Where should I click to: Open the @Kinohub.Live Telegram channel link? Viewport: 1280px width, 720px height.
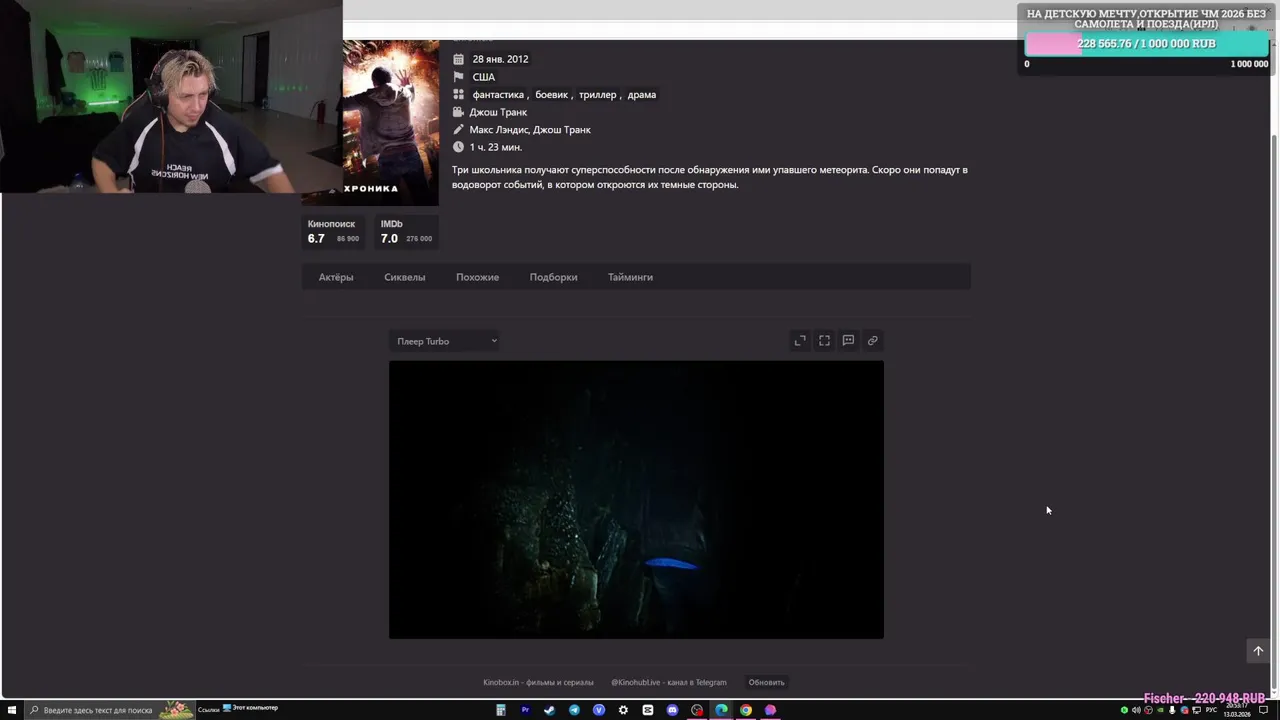pyautogui.click(x=669, y=682)
